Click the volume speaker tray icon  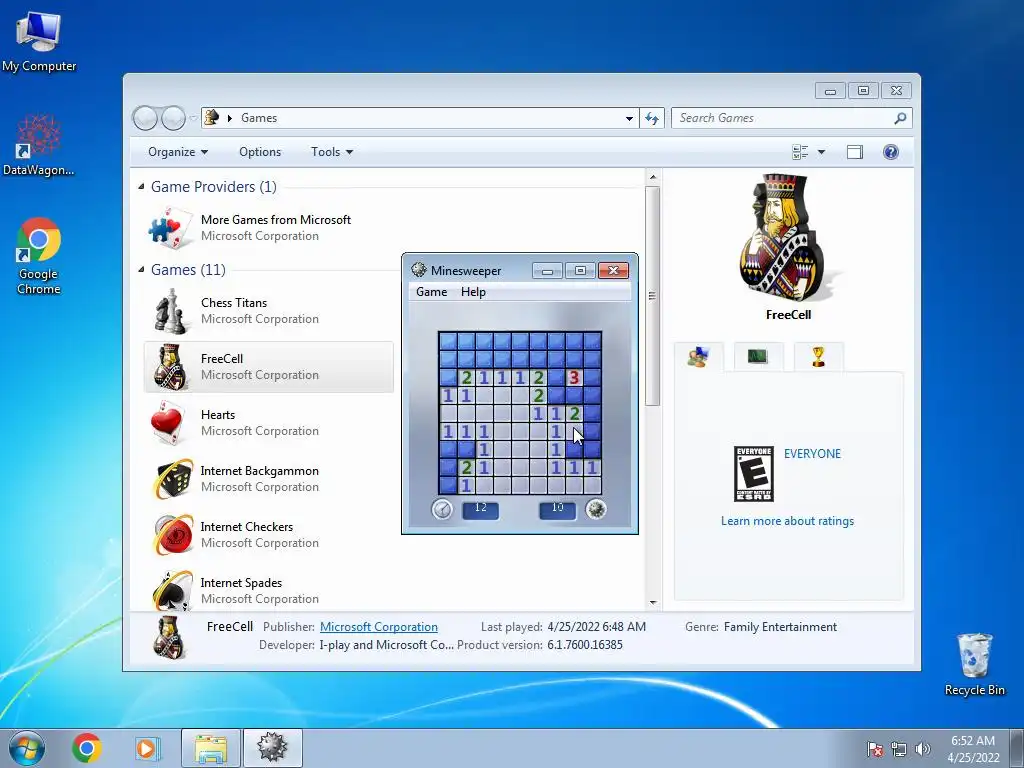[922, 749]
